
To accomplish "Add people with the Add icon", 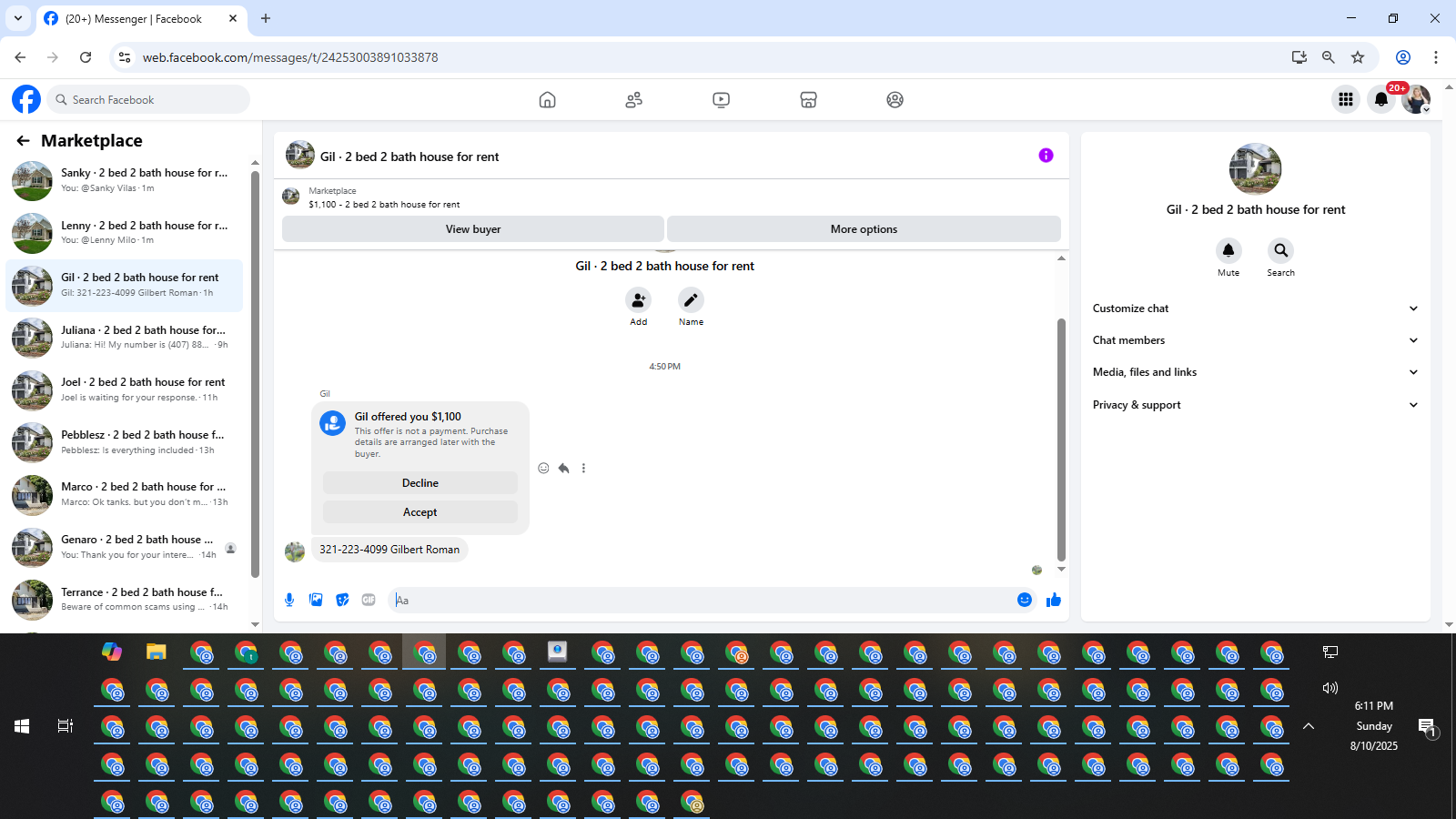I will tap(639, 299).
